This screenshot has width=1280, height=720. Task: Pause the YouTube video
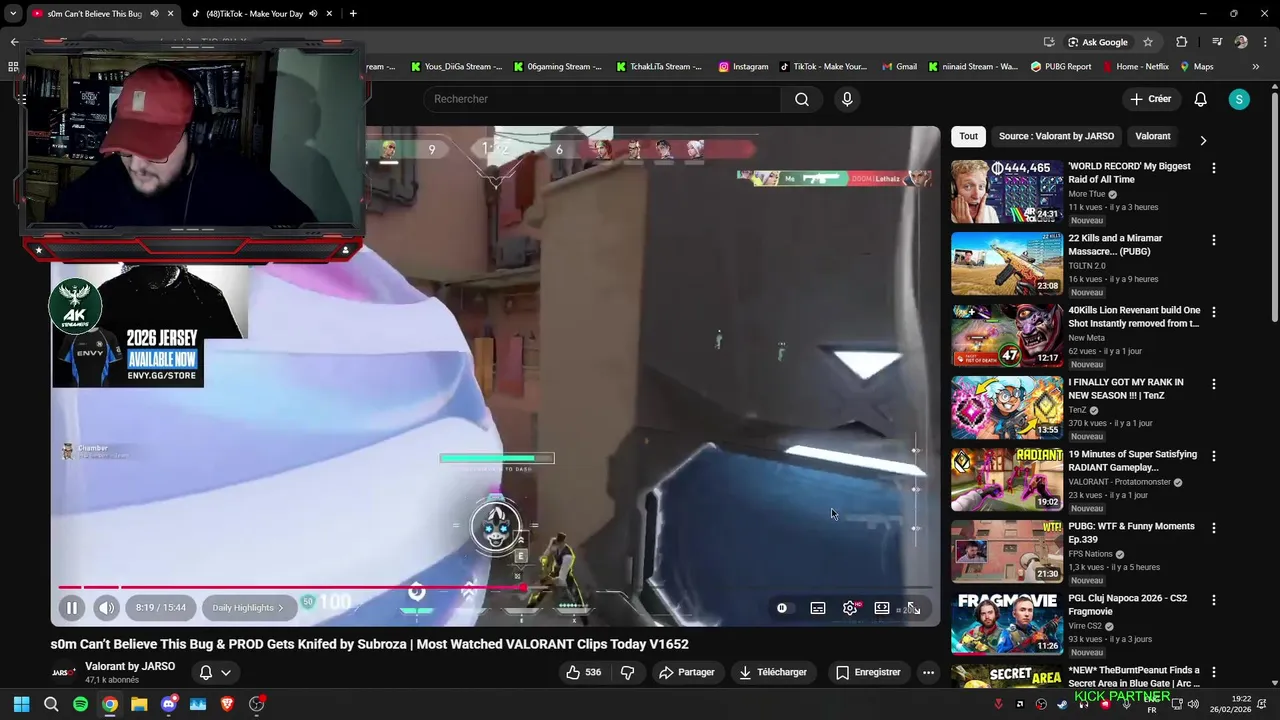pyautogui.click(x=72, y=607)
